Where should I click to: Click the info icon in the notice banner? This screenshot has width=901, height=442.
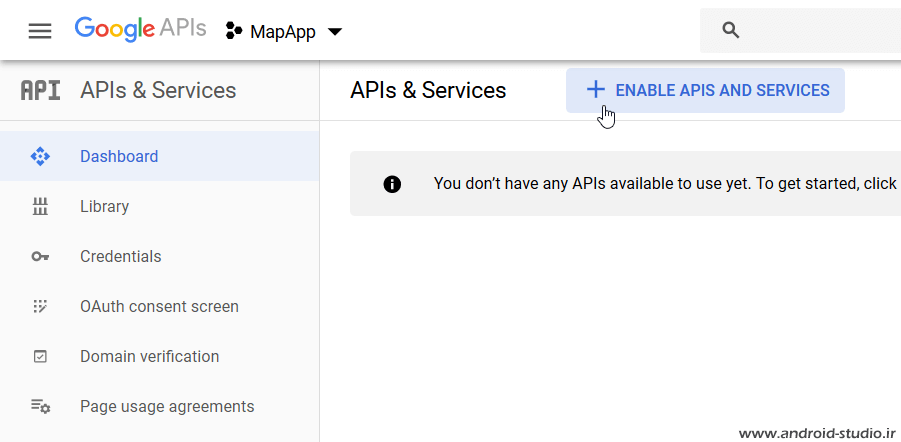[392, 184]
